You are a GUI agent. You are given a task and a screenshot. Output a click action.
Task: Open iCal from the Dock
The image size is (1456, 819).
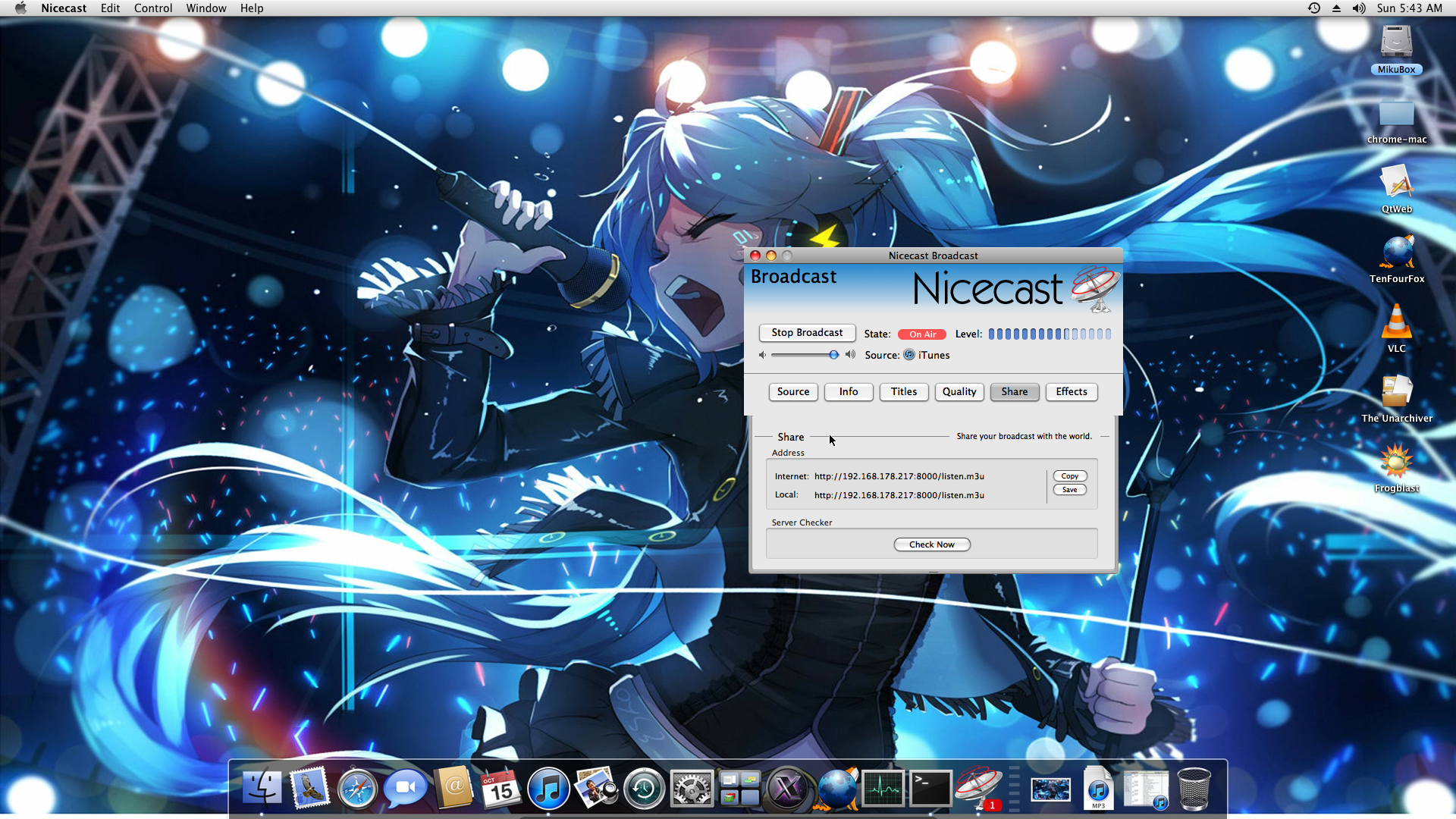(x=501, y=789)
